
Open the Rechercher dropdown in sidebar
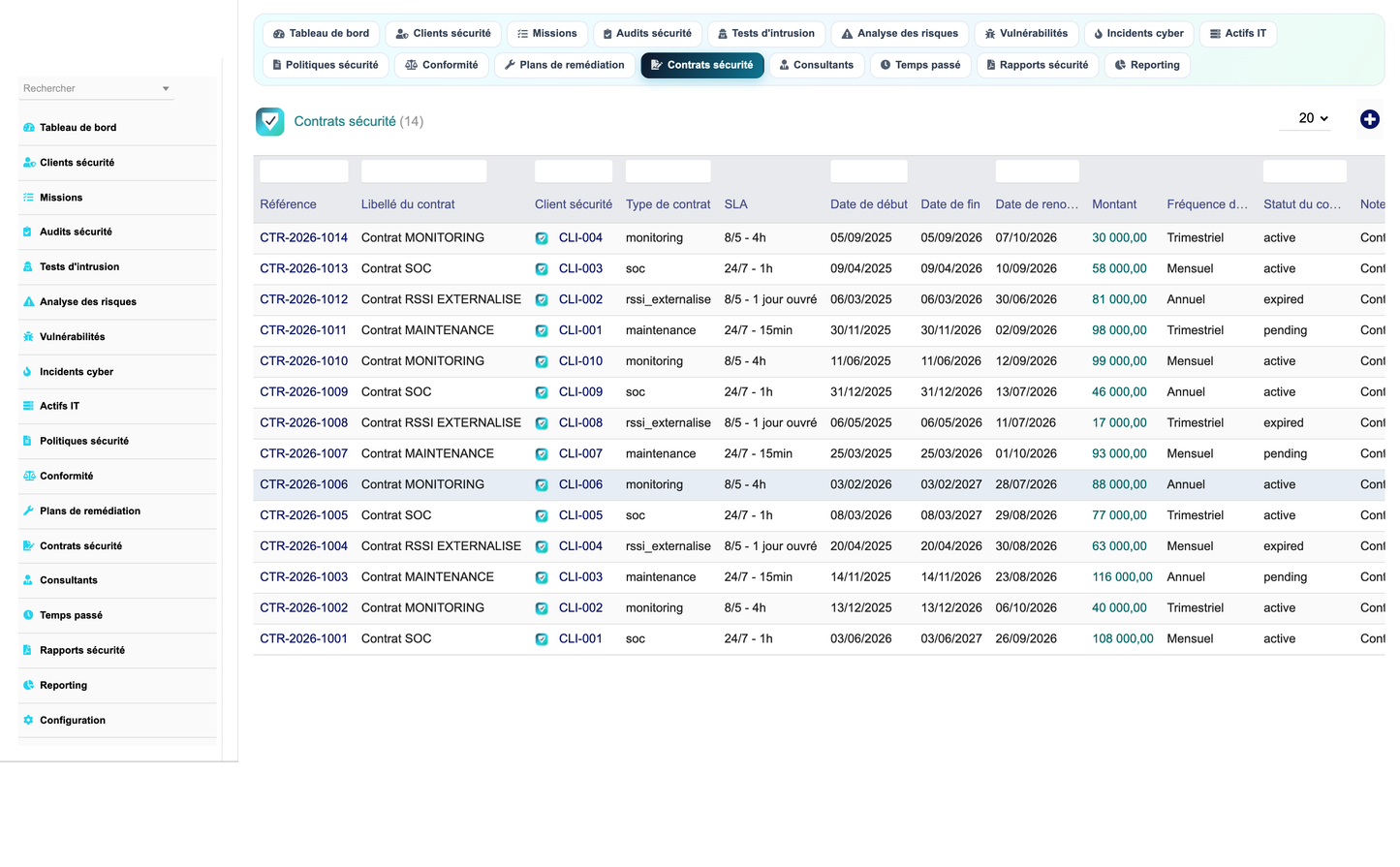coord(96,88)
